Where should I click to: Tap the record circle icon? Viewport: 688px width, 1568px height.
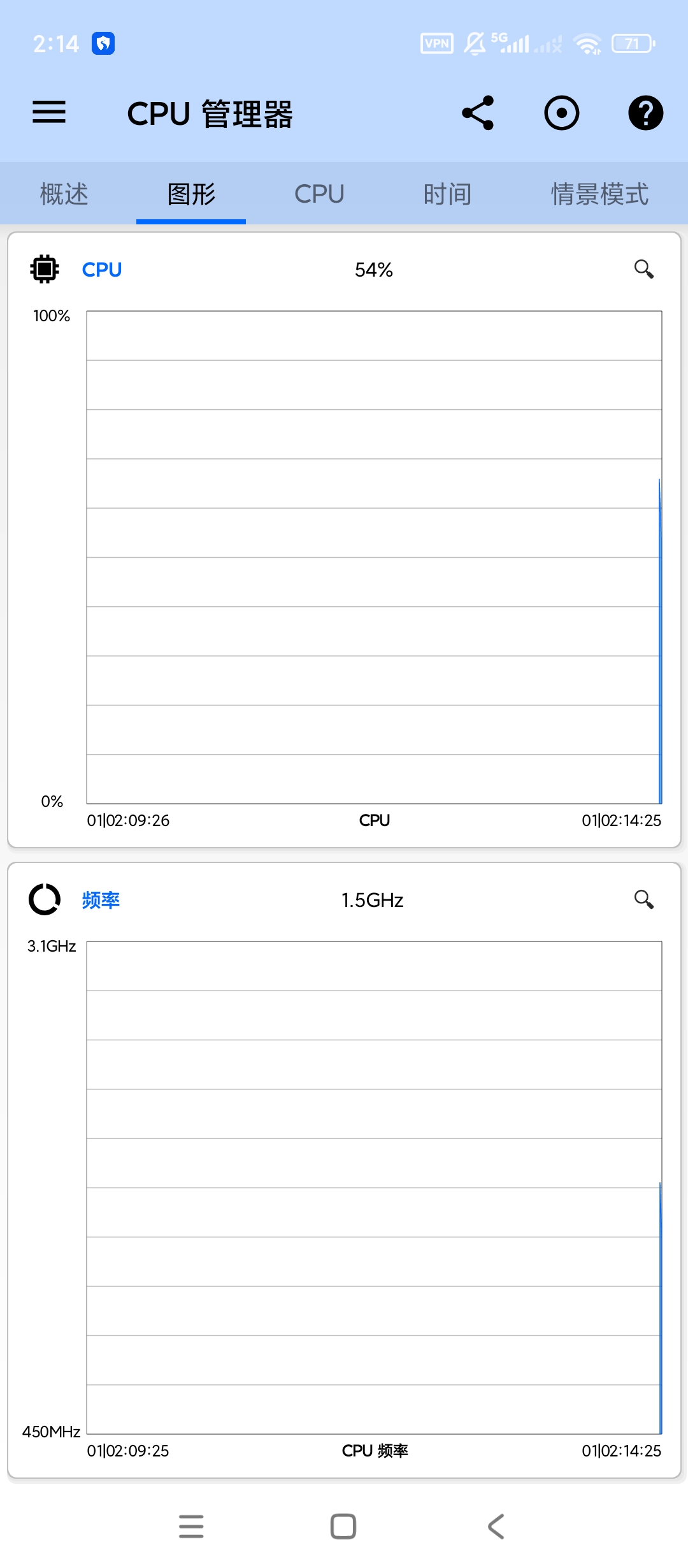coord(562,113)
